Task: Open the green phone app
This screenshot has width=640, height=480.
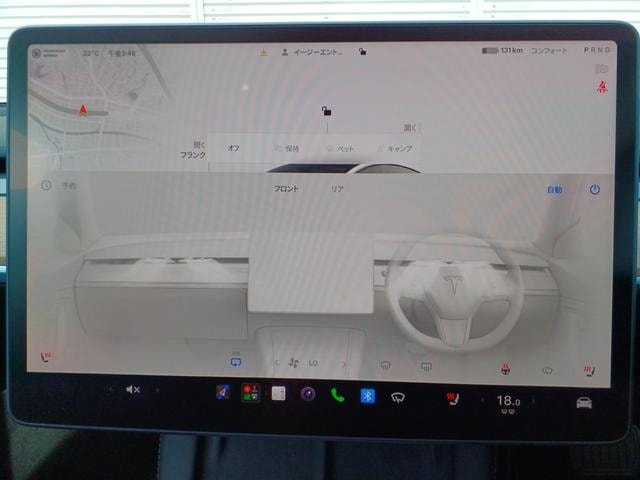Action: point(338,395)
